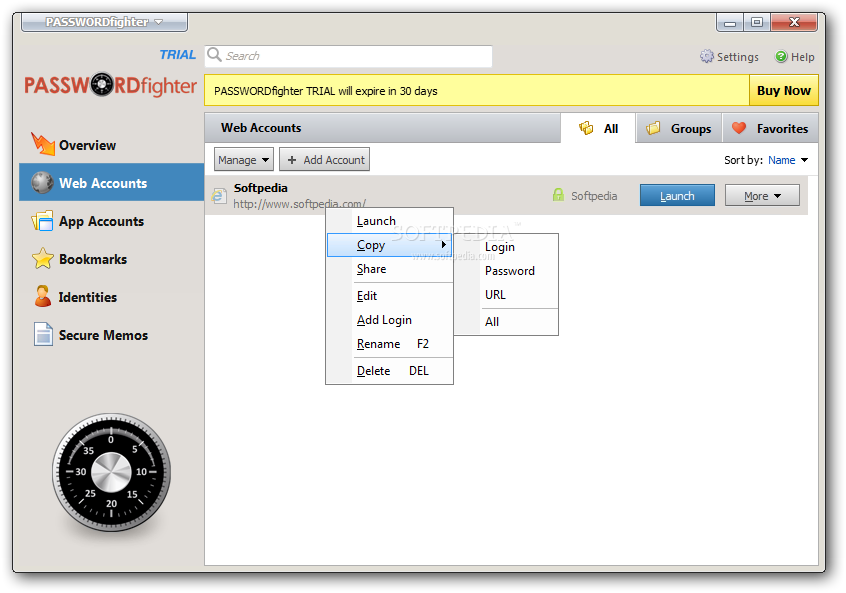Click the Bookmarks star icon
The height and width of the screenshot is (593, 846).
pos(43,258)
